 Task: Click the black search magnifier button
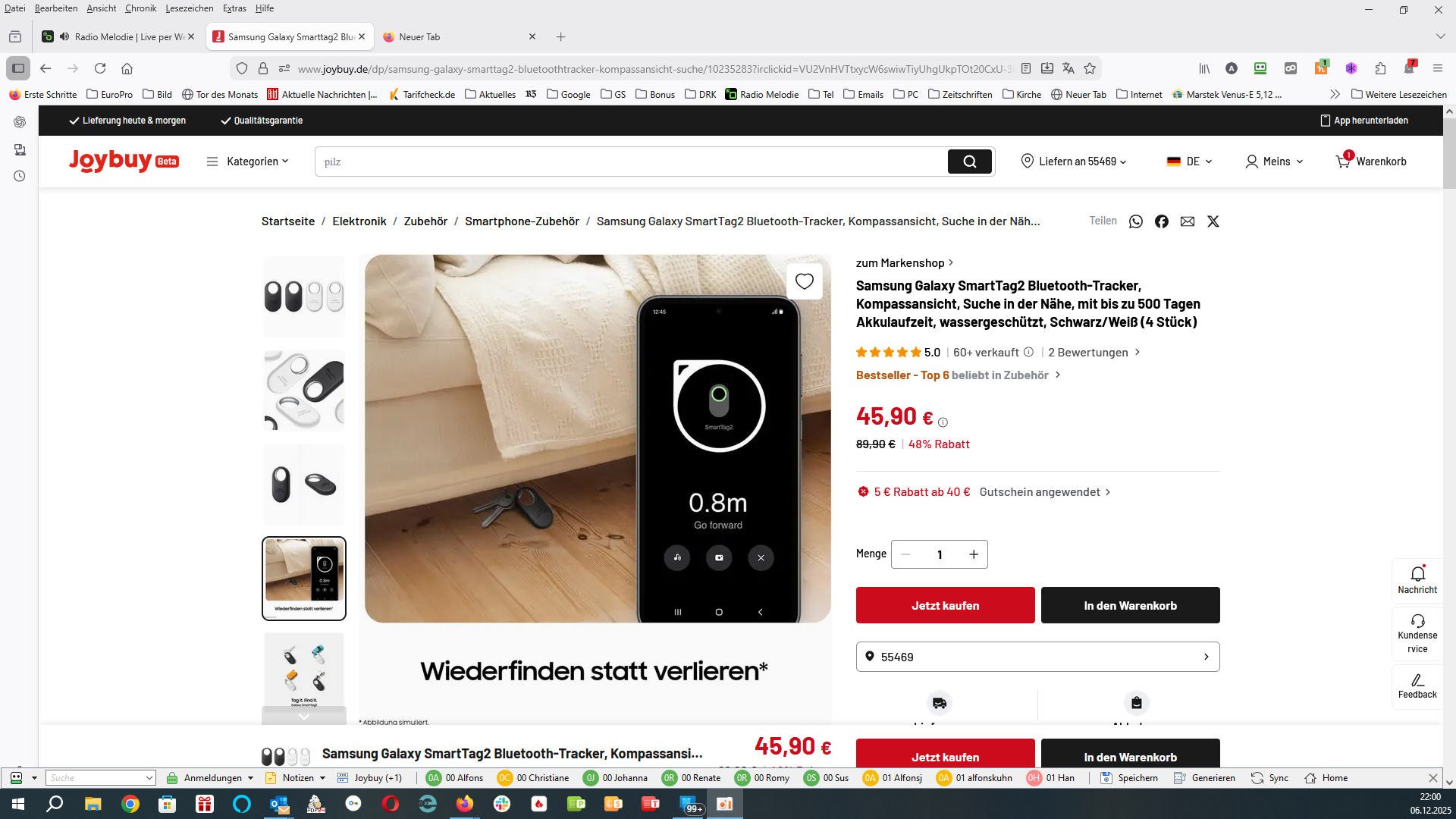[969, 162]
